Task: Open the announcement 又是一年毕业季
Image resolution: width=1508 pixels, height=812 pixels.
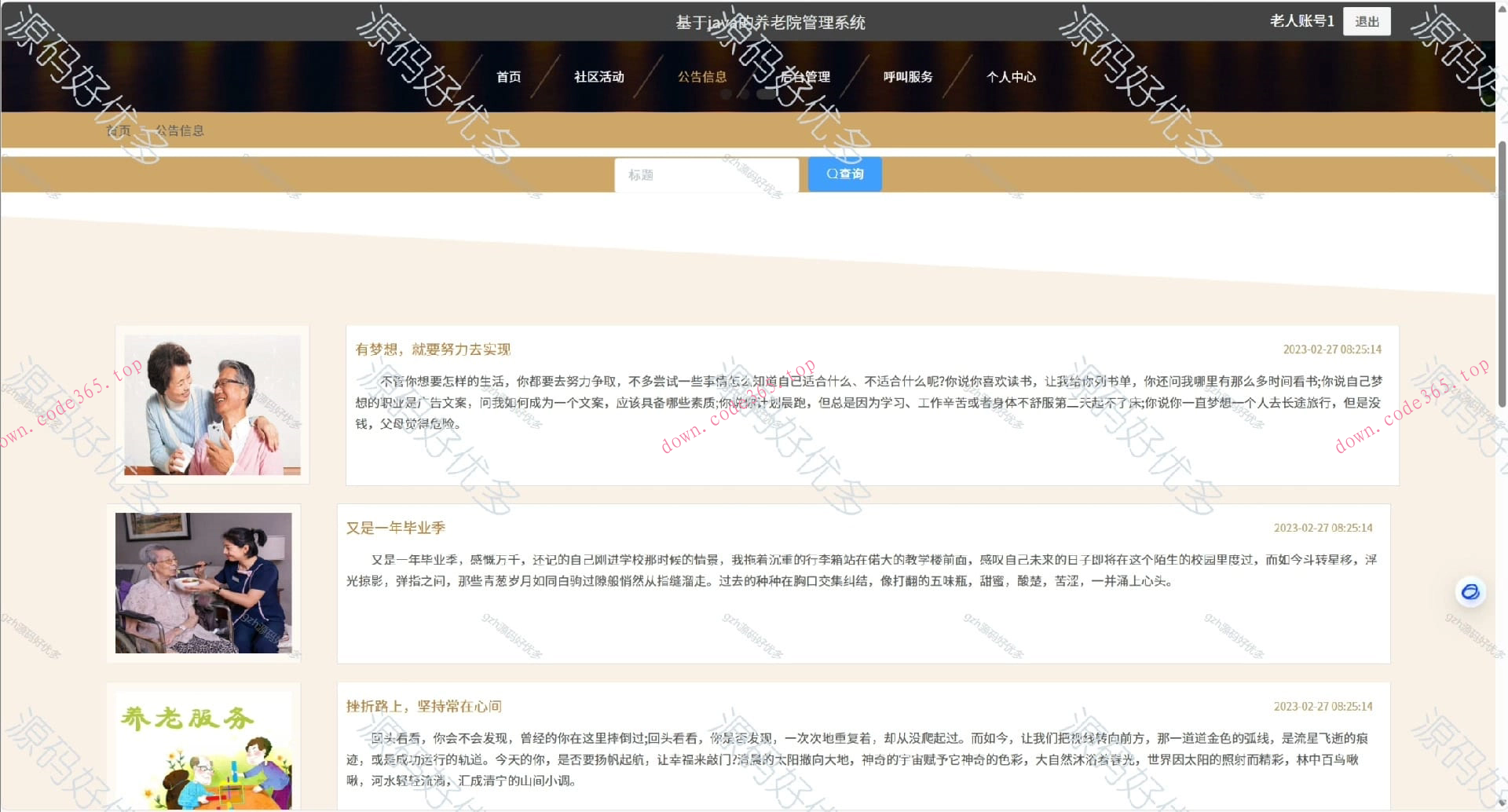Action: [x=396, y=528]
